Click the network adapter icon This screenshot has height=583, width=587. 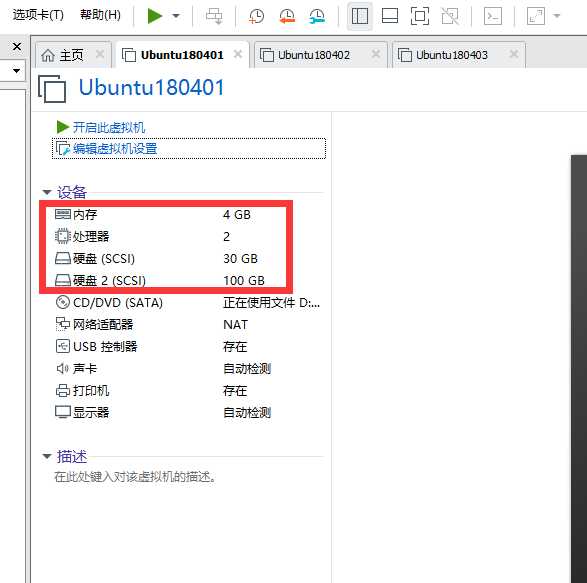pyautogui.click(x=63, y=324)
